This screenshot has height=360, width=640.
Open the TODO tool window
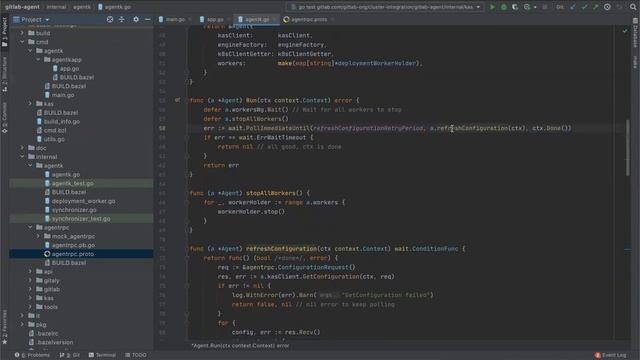coord(136,355)
